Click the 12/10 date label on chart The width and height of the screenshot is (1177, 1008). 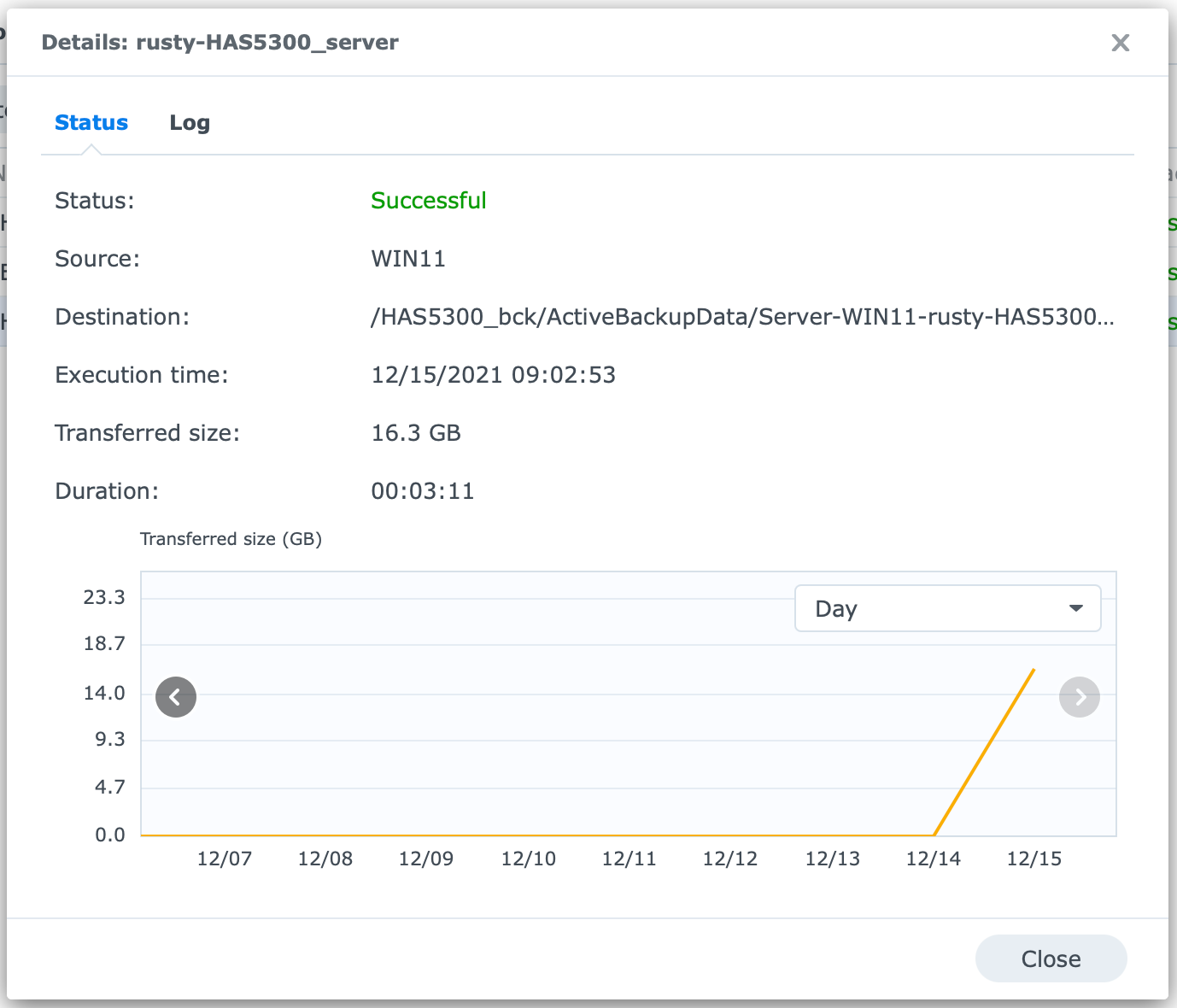point(528,859)
